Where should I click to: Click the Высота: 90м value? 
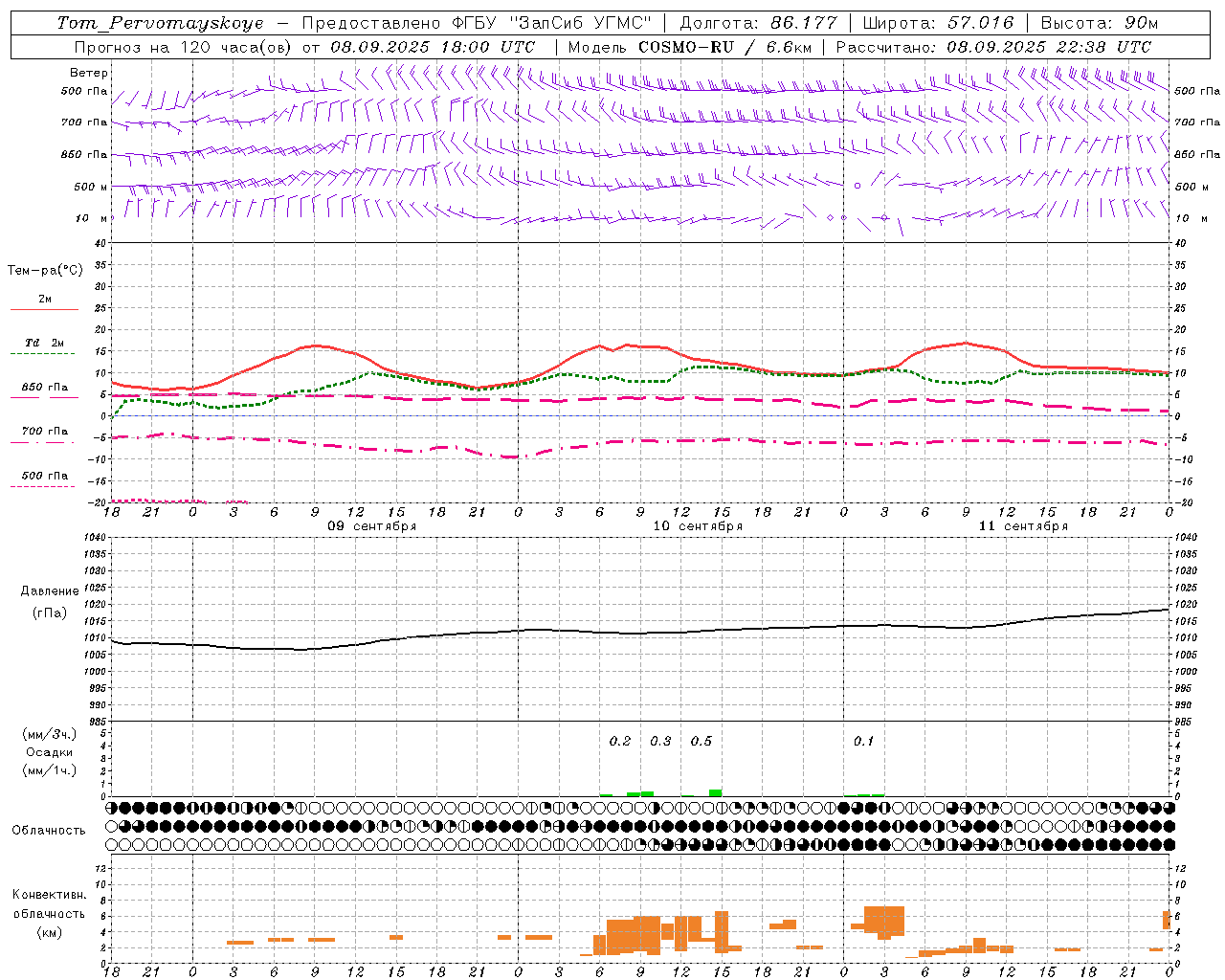1099,23
